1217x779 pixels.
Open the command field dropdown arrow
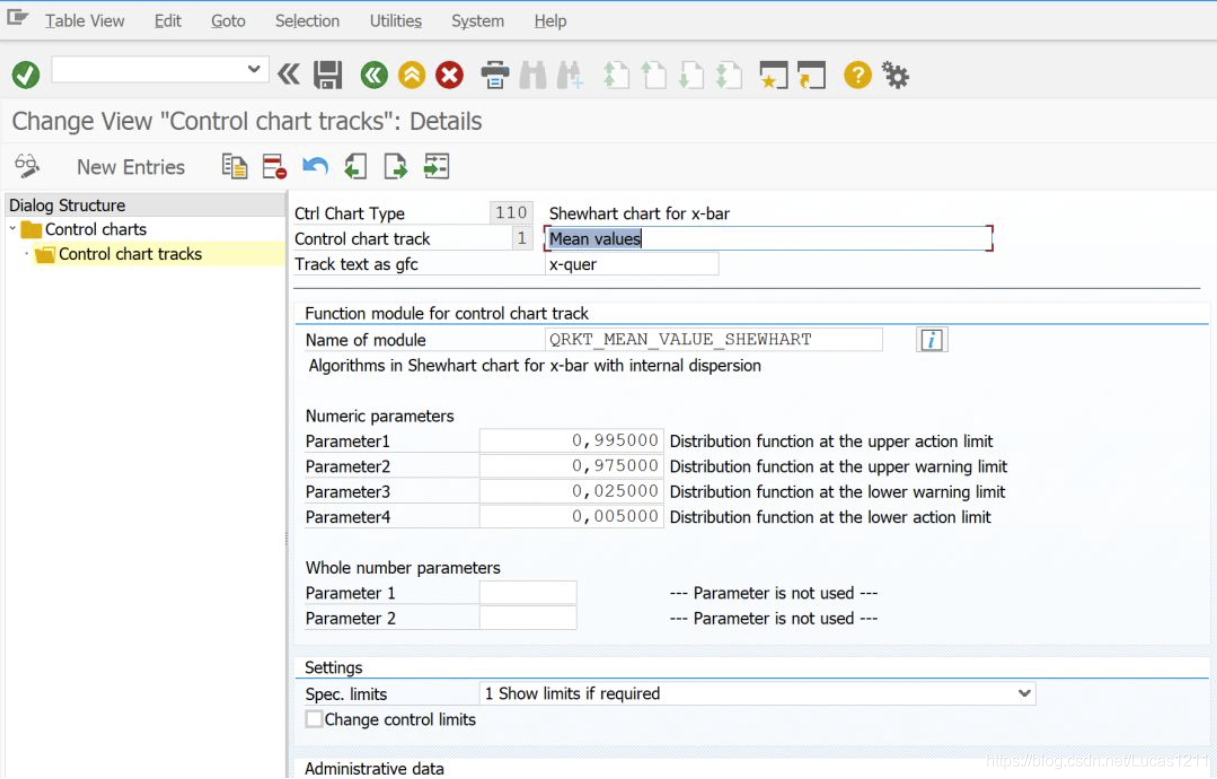pyautogui.click(x=254, y=69)
